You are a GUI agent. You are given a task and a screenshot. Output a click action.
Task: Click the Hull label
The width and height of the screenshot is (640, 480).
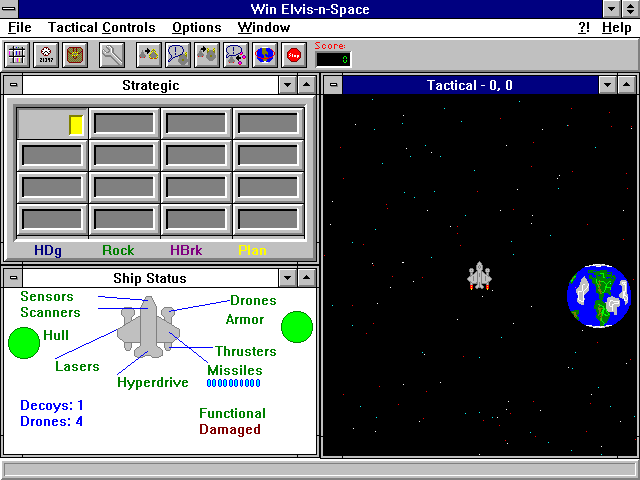[56, 335]
